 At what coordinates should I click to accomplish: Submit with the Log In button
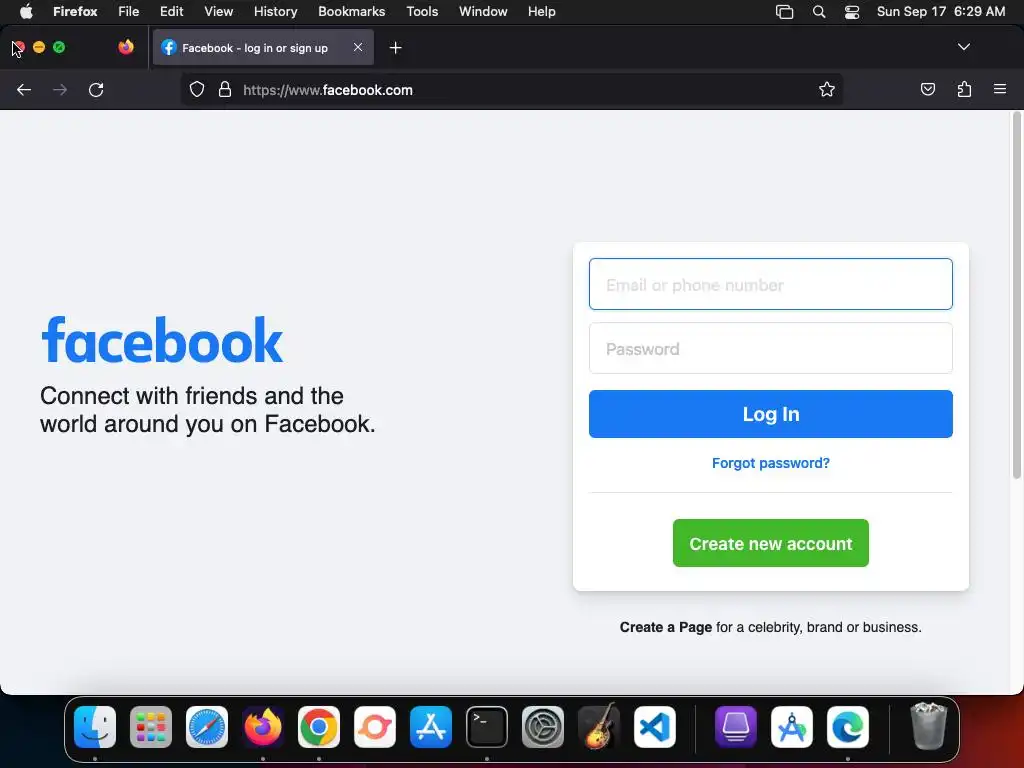click(771, 414)
